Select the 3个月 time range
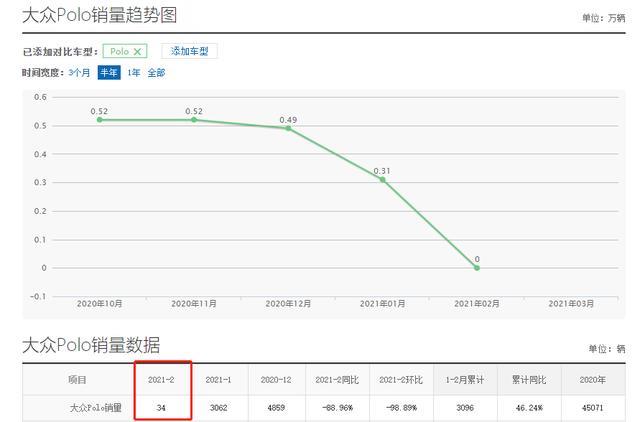Screen dimensions: 640x422 tap(79, 73)
